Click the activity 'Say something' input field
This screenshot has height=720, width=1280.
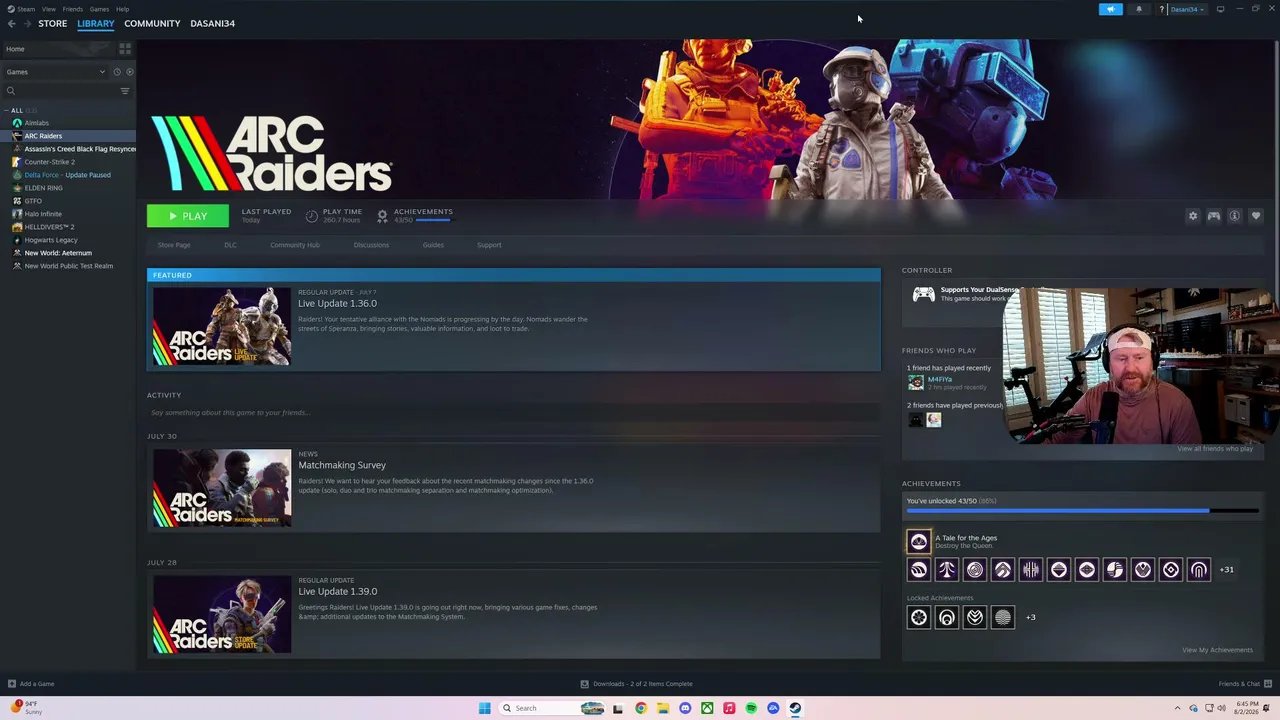click(513, 412)
